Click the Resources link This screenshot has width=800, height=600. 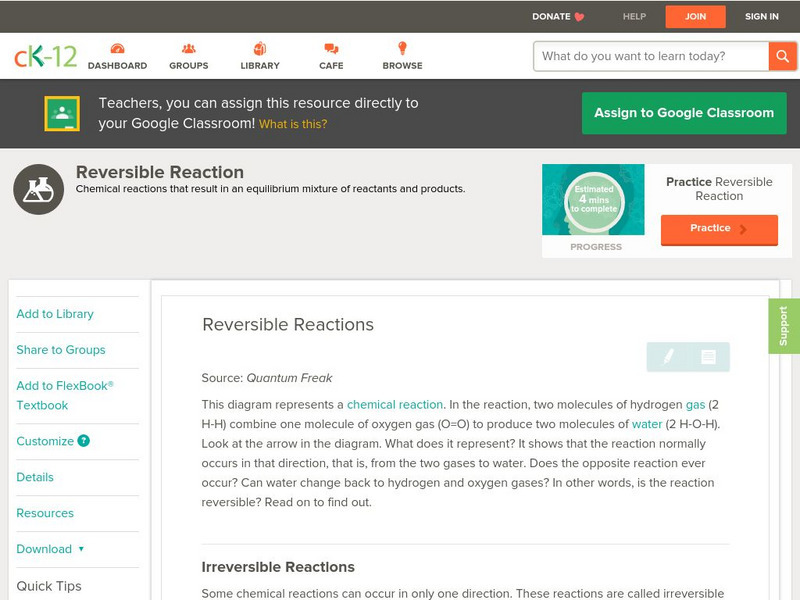click(x=45, y=513)
